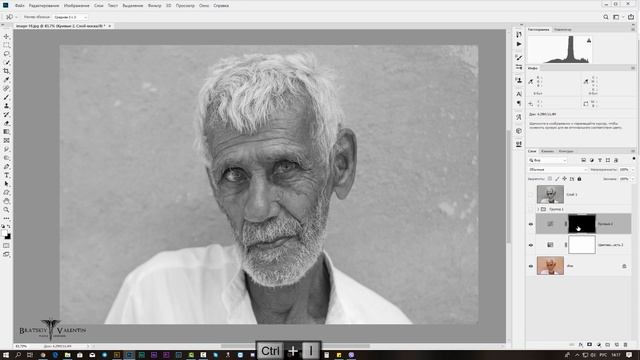Screen dimensions: 640x360
Task: Select the Move tool
Action: (7, 36)
